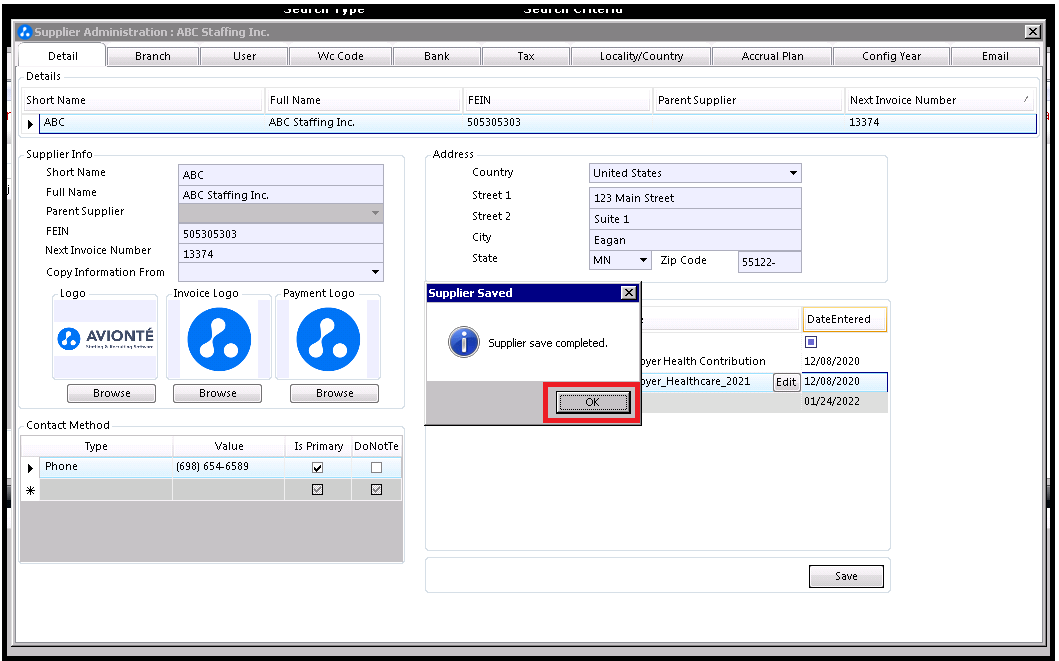Open the Branch tab
The height and width of the screenshot is (661, 1059).
click(x=153, y=56)
